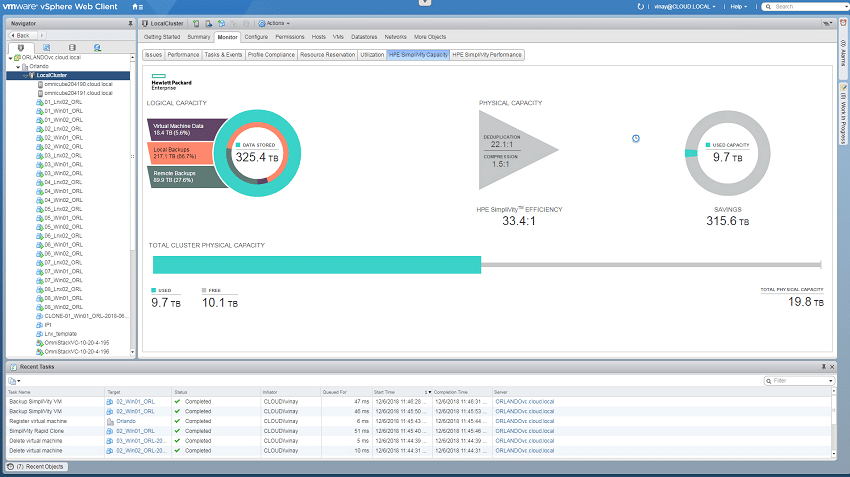This screenshot has width=850, height=477.
Task: Open the panel layout options icon
Action: tap(827, 23)
